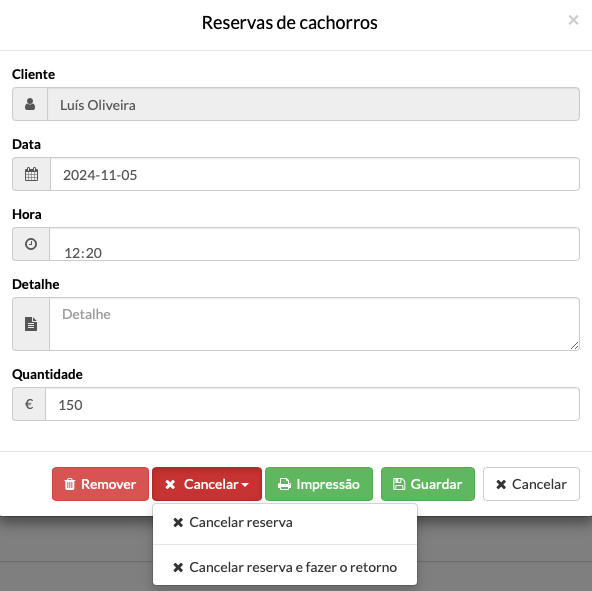Focus the Hora field showing 12:20
Screen dimensions: 592x591
click(x=314, y=244)
